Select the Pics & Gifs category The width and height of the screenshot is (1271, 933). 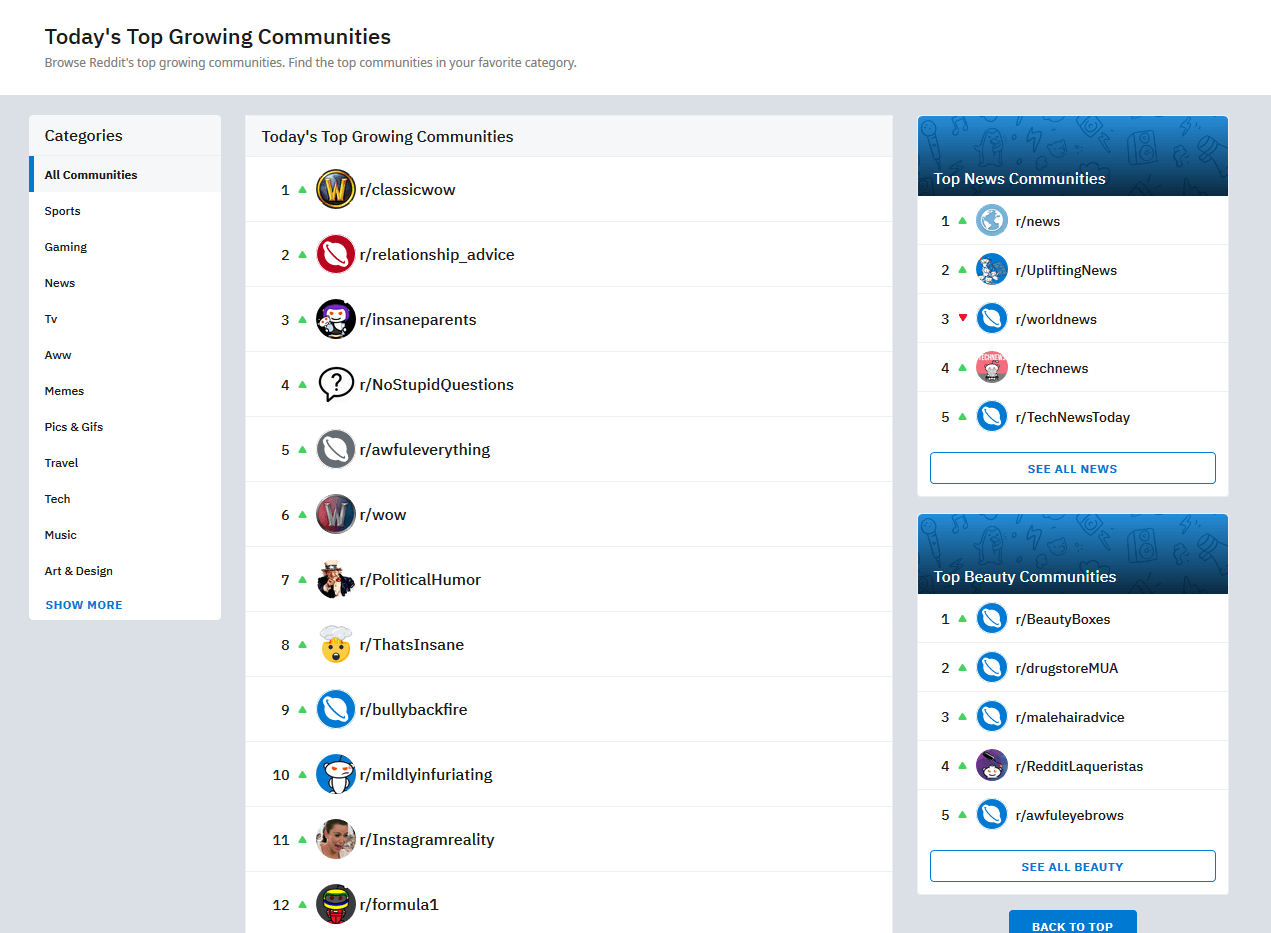[x=74, y=427]
